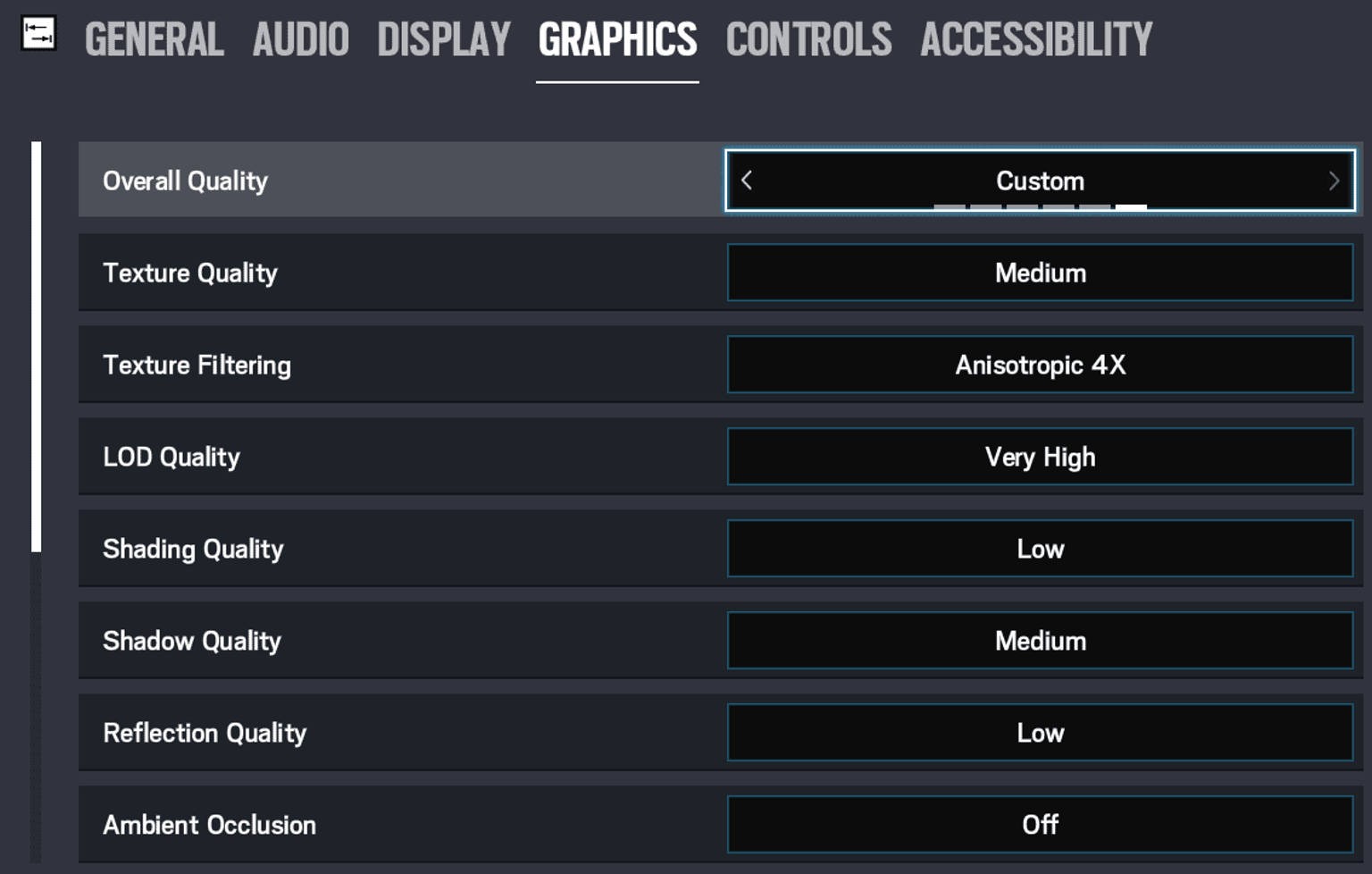Toggle the Ambient Occlusion Off setting

click(1040, 825)
